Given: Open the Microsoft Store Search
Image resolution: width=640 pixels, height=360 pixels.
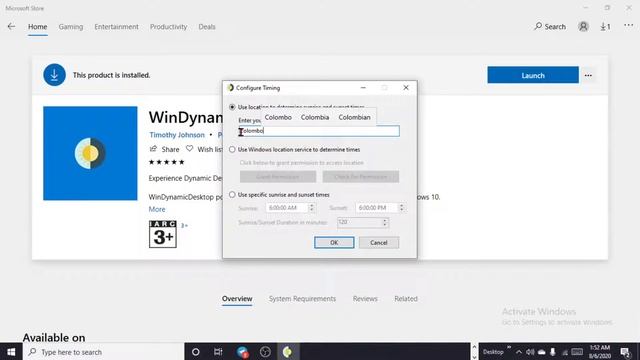Looking at the screenshot, I should (550, 27).
